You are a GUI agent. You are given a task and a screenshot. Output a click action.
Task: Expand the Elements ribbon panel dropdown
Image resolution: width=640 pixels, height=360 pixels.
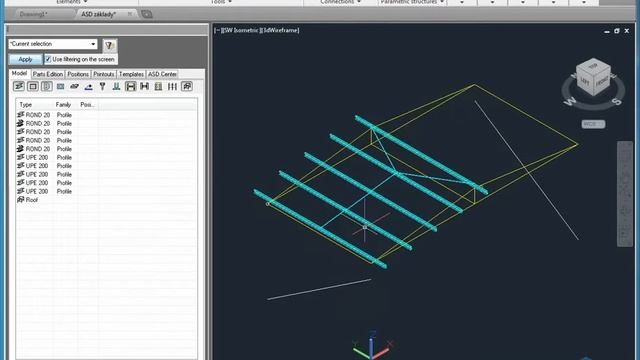tap(71, 2)
